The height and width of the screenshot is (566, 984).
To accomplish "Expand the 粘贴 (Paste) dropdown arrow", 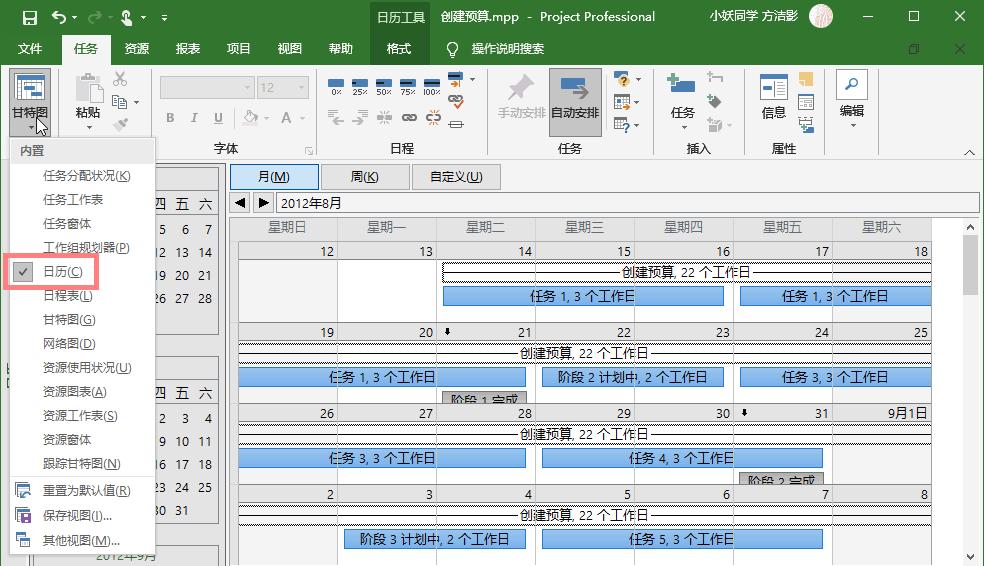I will 88,128.
